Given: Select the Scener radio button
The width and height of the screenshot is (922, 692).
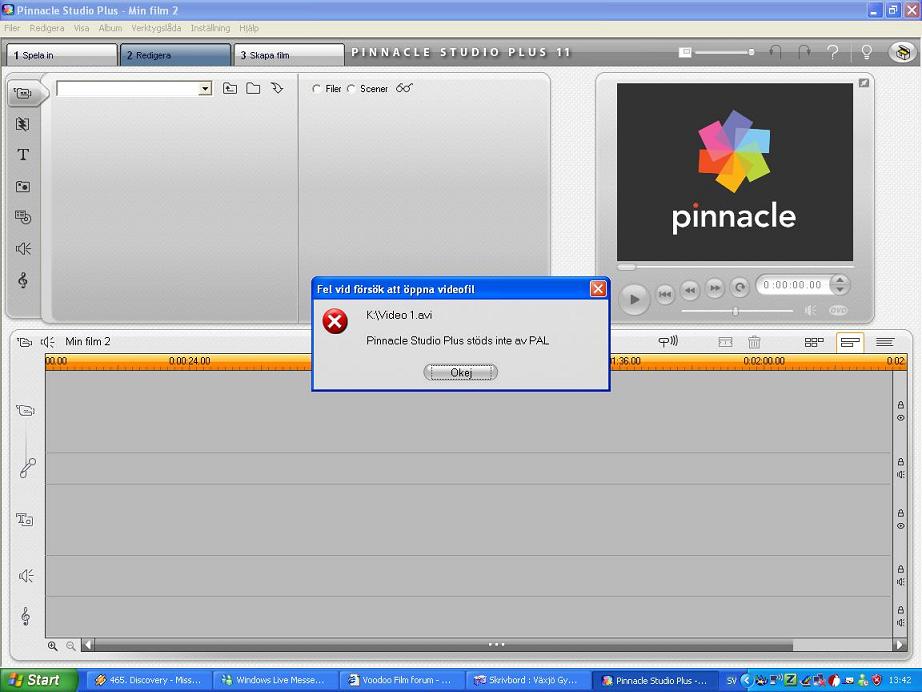Looking at the screenshot, I should 351,89.
